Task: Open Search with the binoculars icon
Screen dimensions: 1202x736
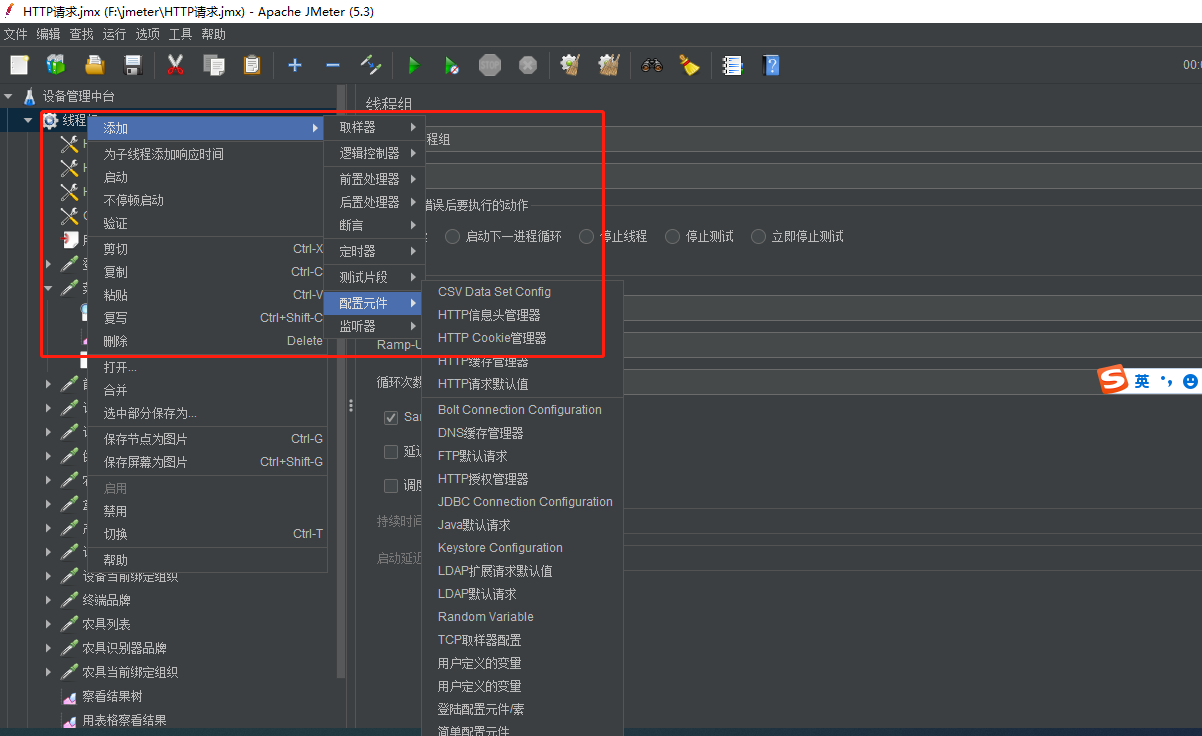Action: click(652, 65)
